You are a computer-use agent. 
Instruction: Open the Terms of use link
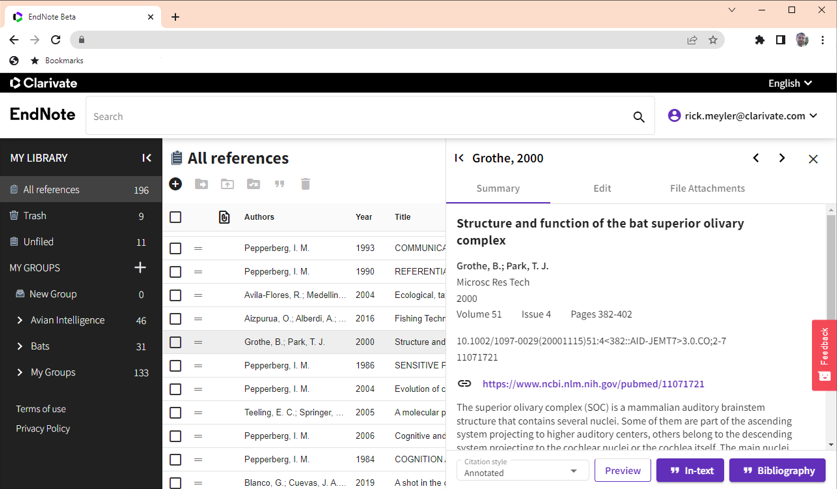coord(41,409)
